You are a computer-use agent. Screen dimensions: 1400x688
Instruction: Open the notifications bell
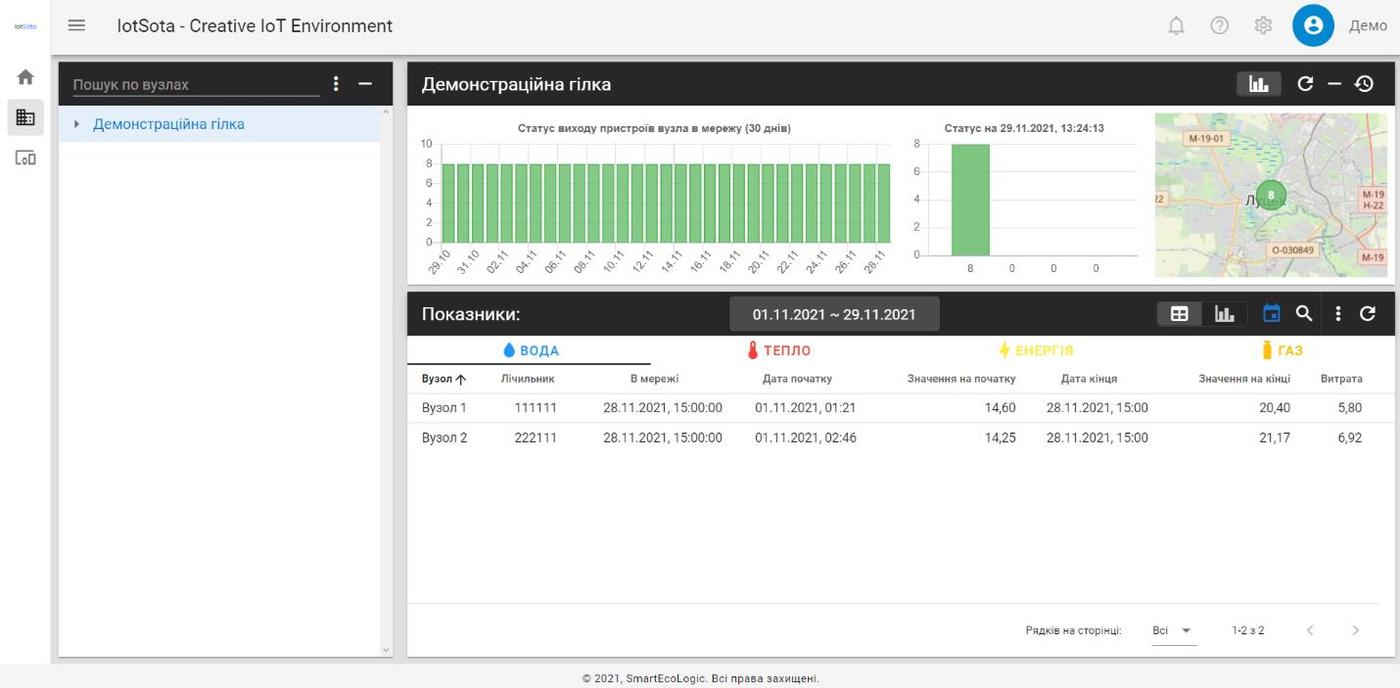[x=1176, y=26]
